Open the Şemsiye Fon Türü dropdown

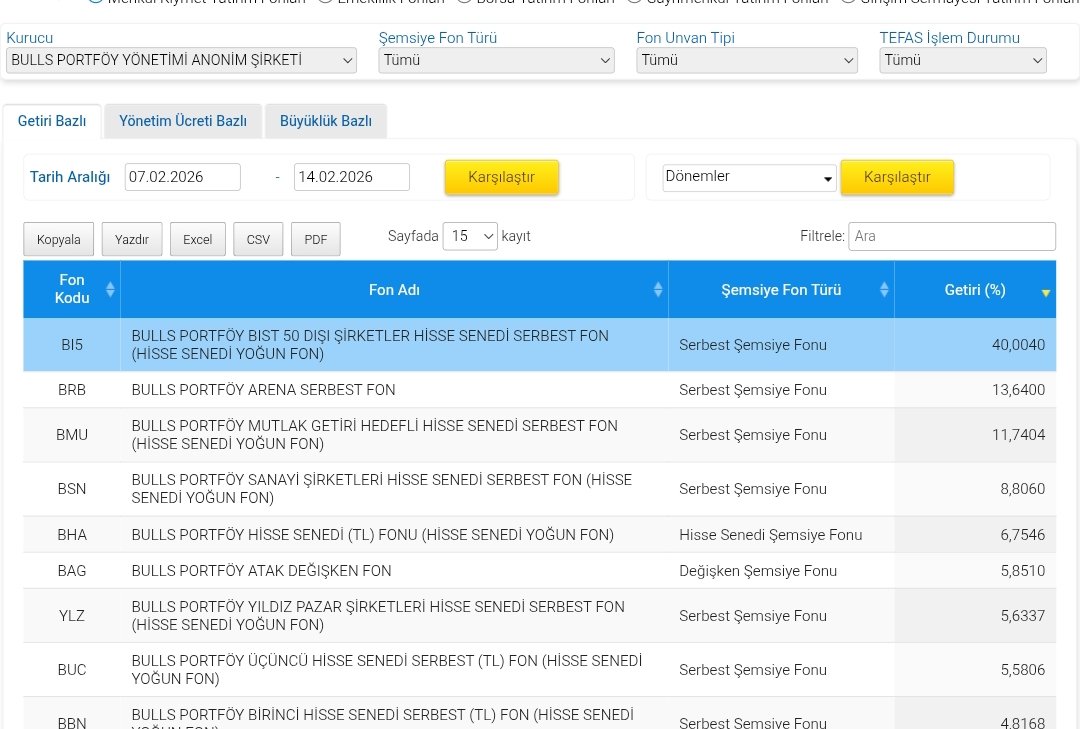click(x=496, y=61)
